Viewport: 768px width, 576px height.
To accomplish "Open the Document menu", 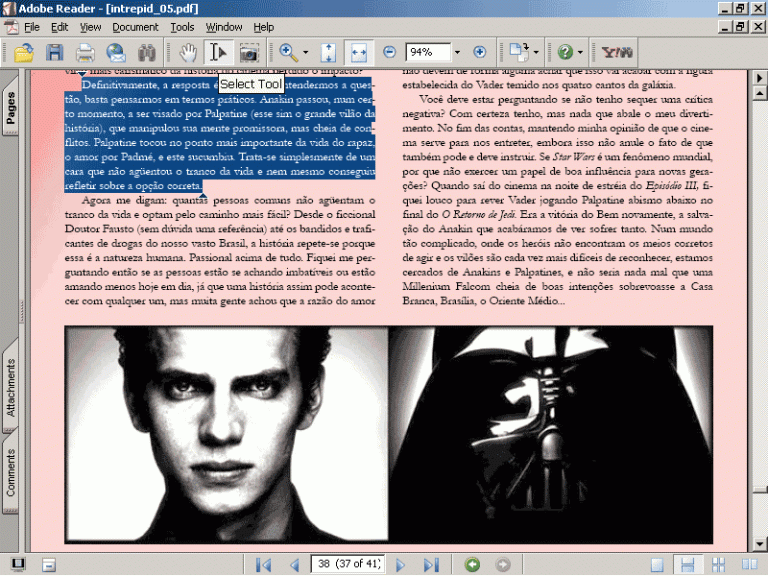I will pyautogui.click(x=135, y=27).
